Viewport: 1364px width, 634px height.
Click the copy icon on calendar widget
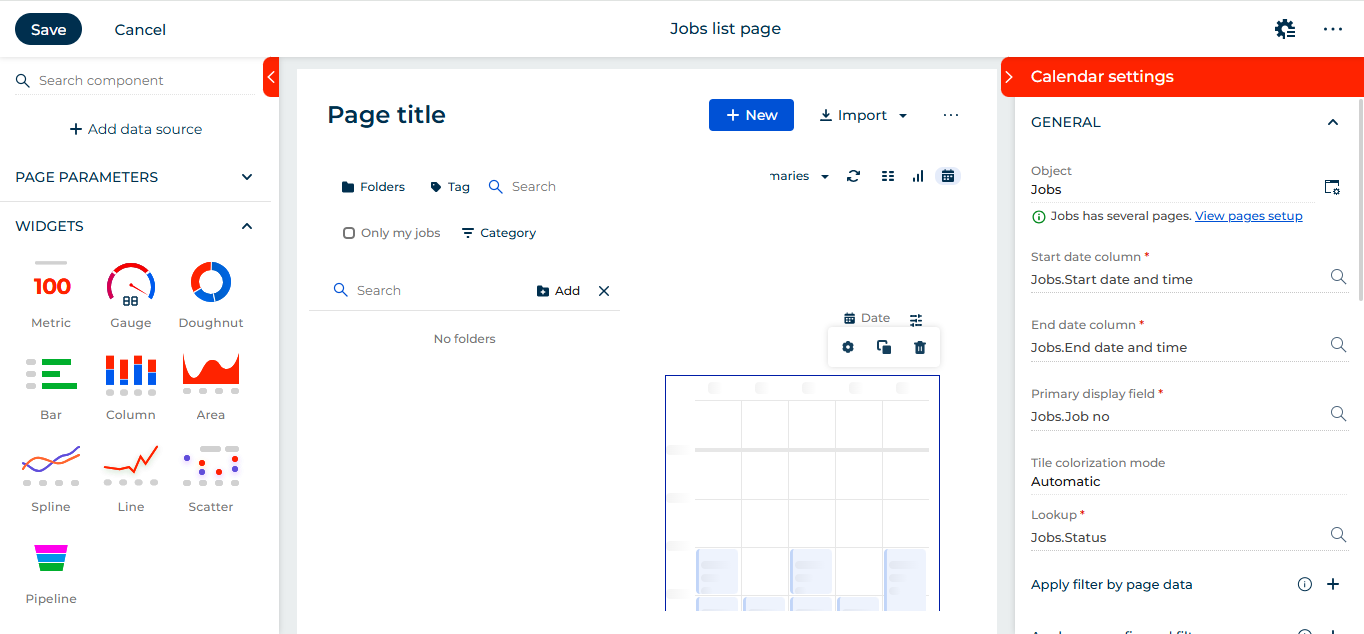click(x=884, y=347)
